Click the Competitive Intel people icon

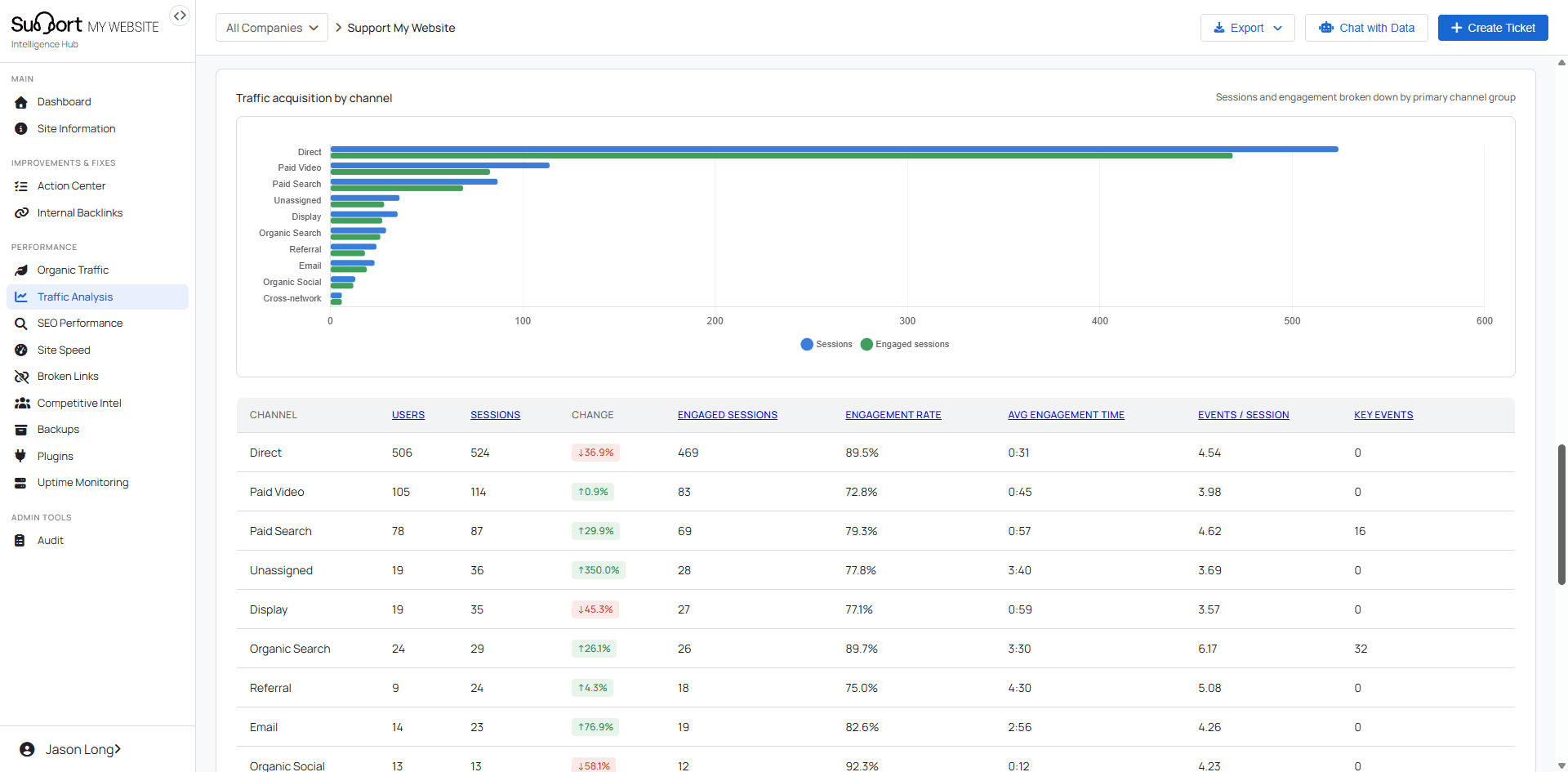(22, 404)
